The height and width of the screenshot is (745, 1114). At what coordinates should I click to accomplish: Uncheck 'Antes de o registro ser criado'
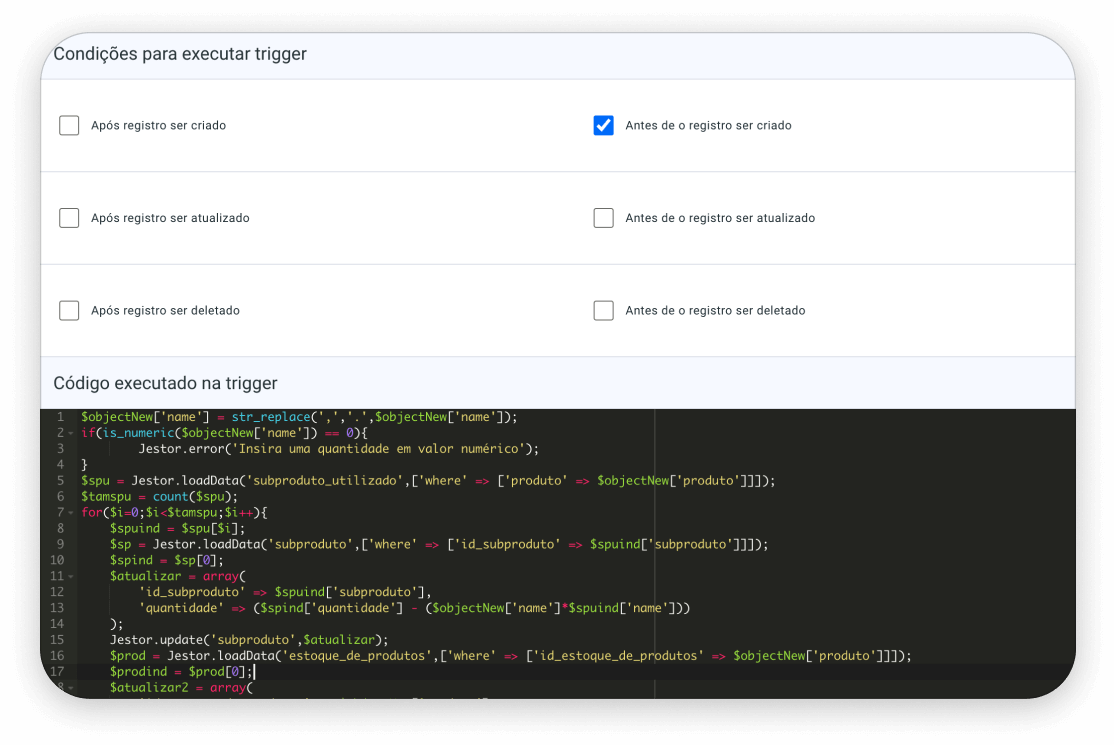603,126
